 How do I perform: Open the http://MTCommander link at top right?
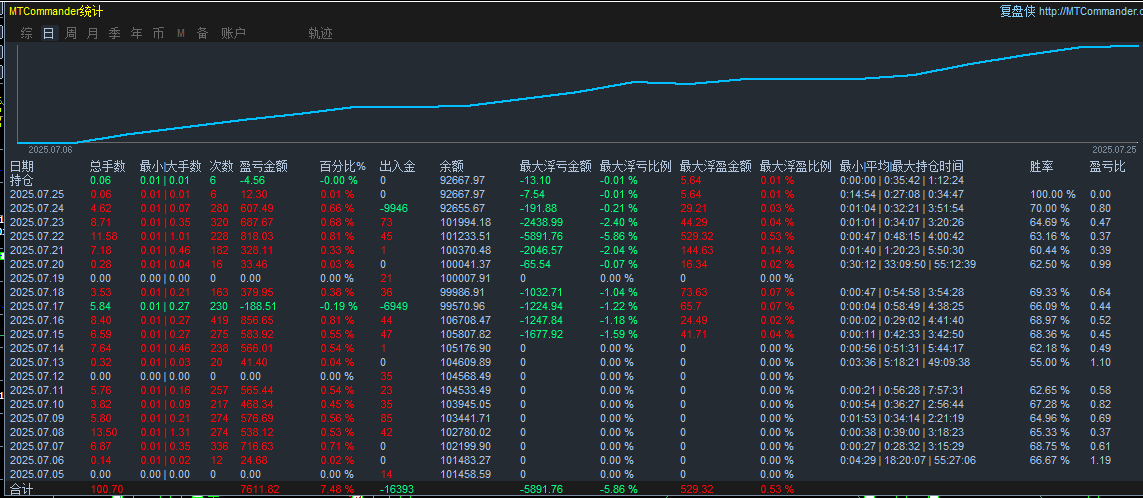tap(1091, 12)
